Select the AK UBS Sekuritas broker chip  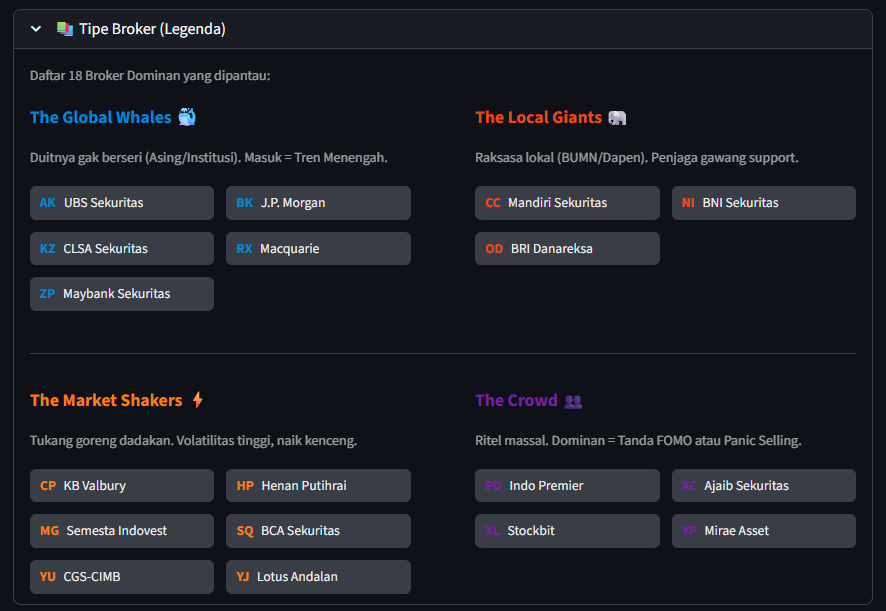pos(122,203)
